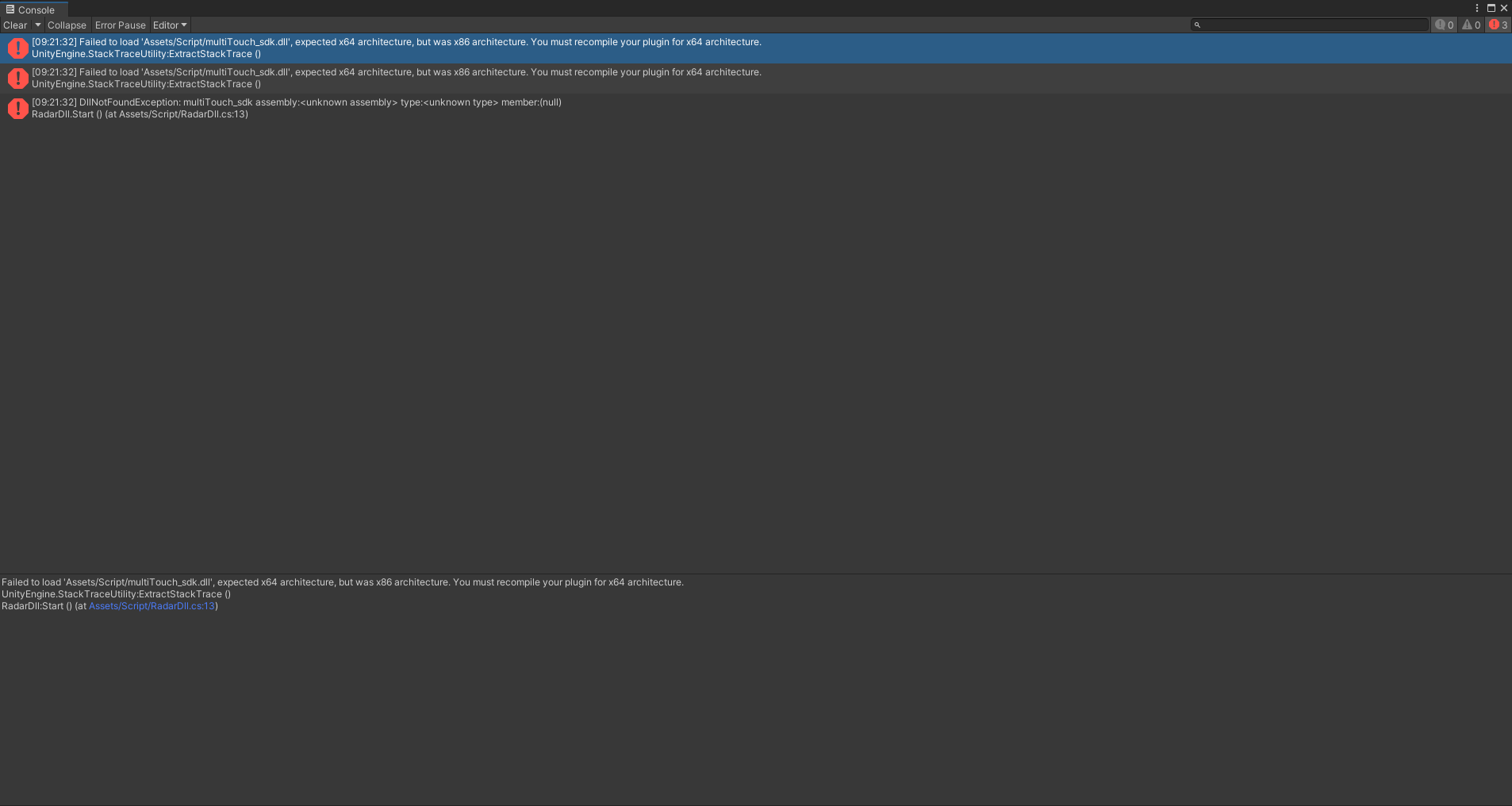
Task: Click the Clear button in Console toolbar
Action: click(15, 25)
